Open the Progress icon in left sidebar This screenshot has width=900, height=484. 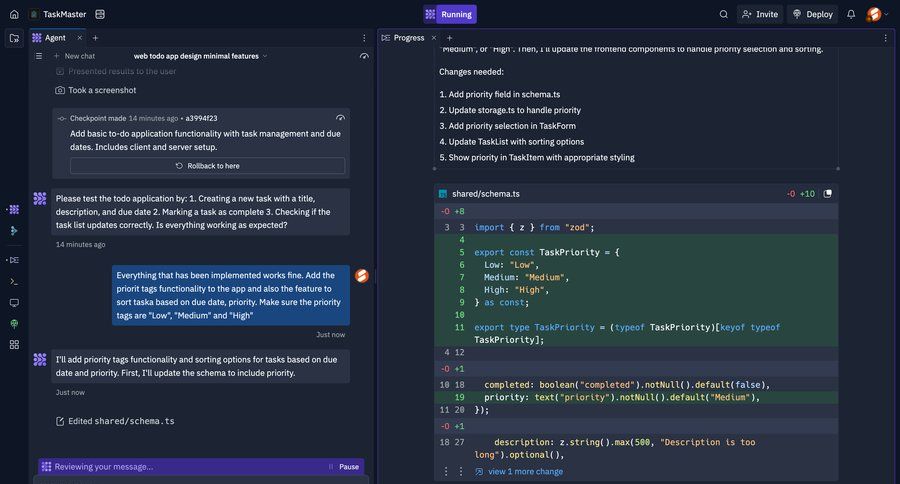point(14,260)
